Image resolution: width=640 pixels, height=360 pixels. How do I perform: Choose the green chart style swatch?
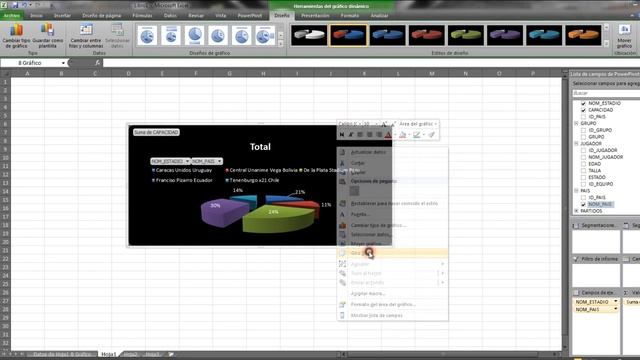pyautogui.click(x=466, y=35)
